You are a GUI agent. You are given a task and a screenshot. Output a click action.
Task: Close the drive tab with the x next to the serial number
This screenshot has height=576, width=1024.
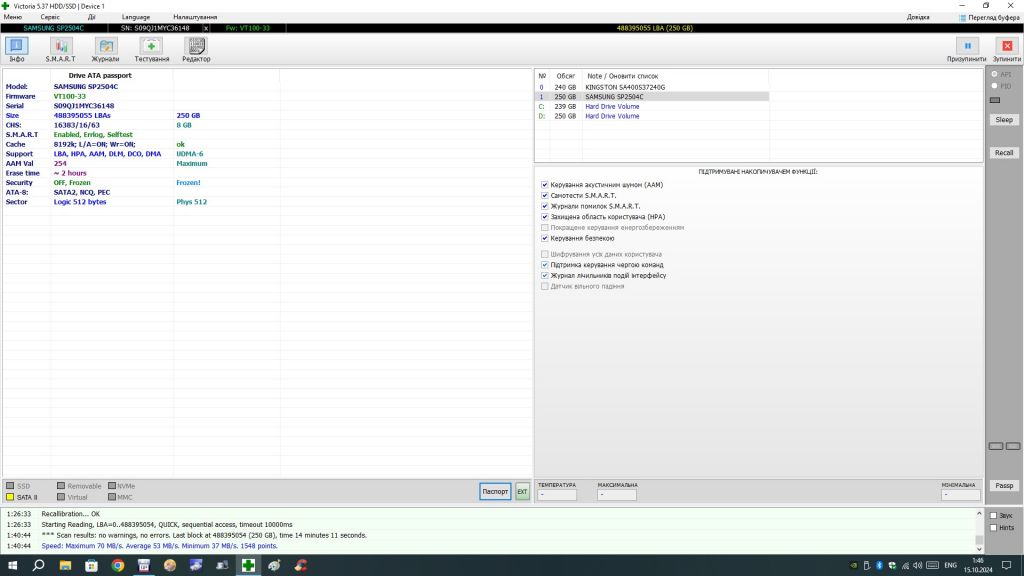[x=206, y=28]
